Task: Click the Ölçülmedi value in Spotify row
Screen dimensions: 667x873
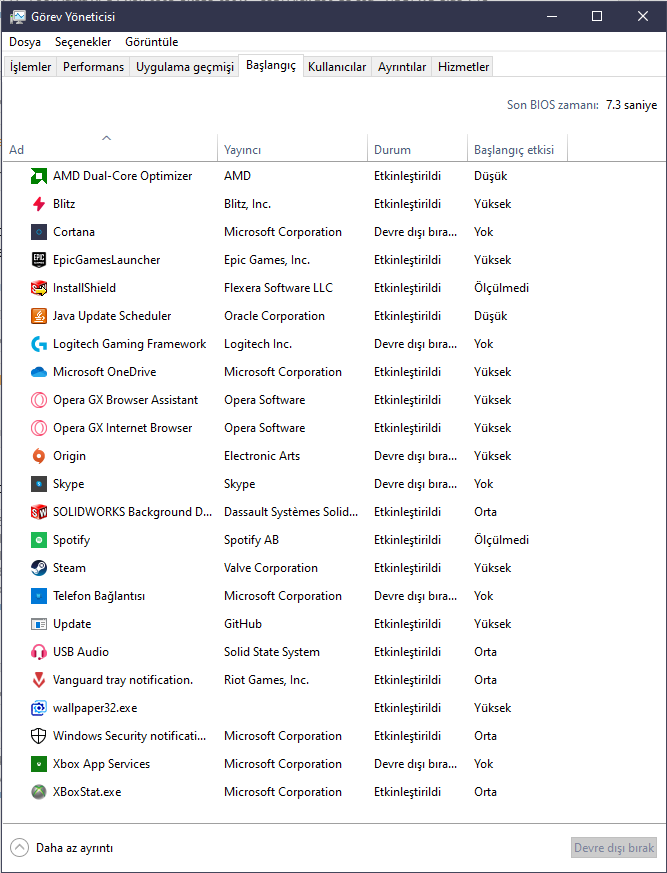Action: [502, 540]
